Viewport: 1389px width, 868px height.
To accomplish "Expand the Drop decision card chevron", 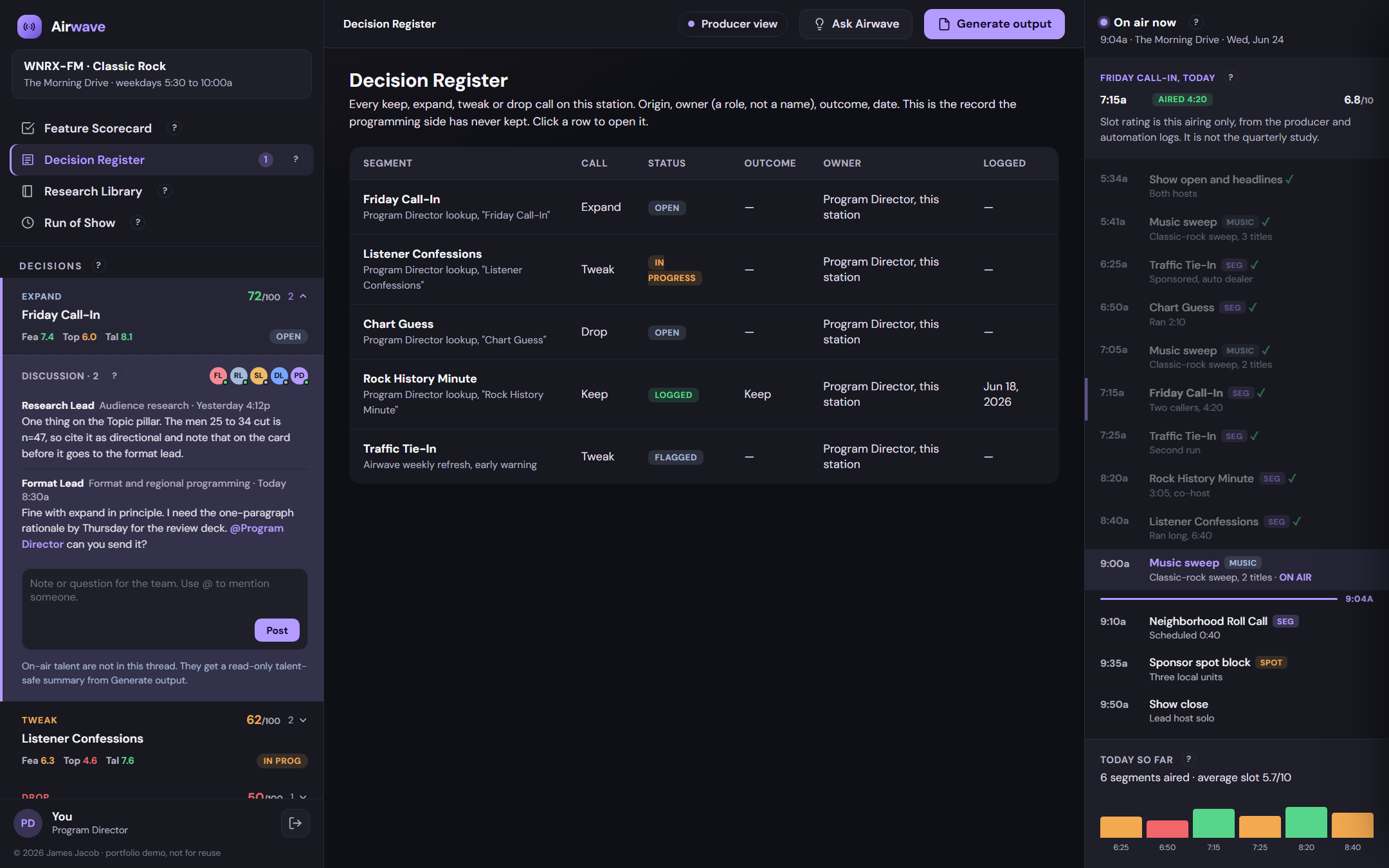I will click(x=304, y=797).
